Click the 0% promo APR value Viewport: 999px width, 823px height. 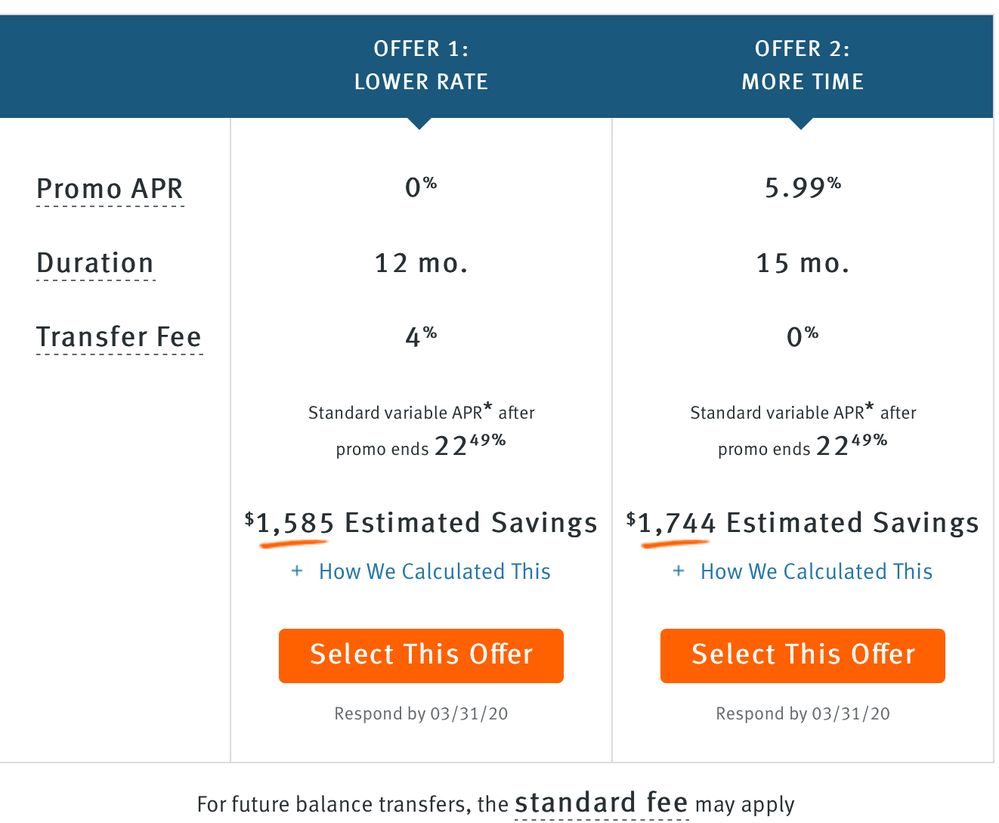click(x=421, y=187)
